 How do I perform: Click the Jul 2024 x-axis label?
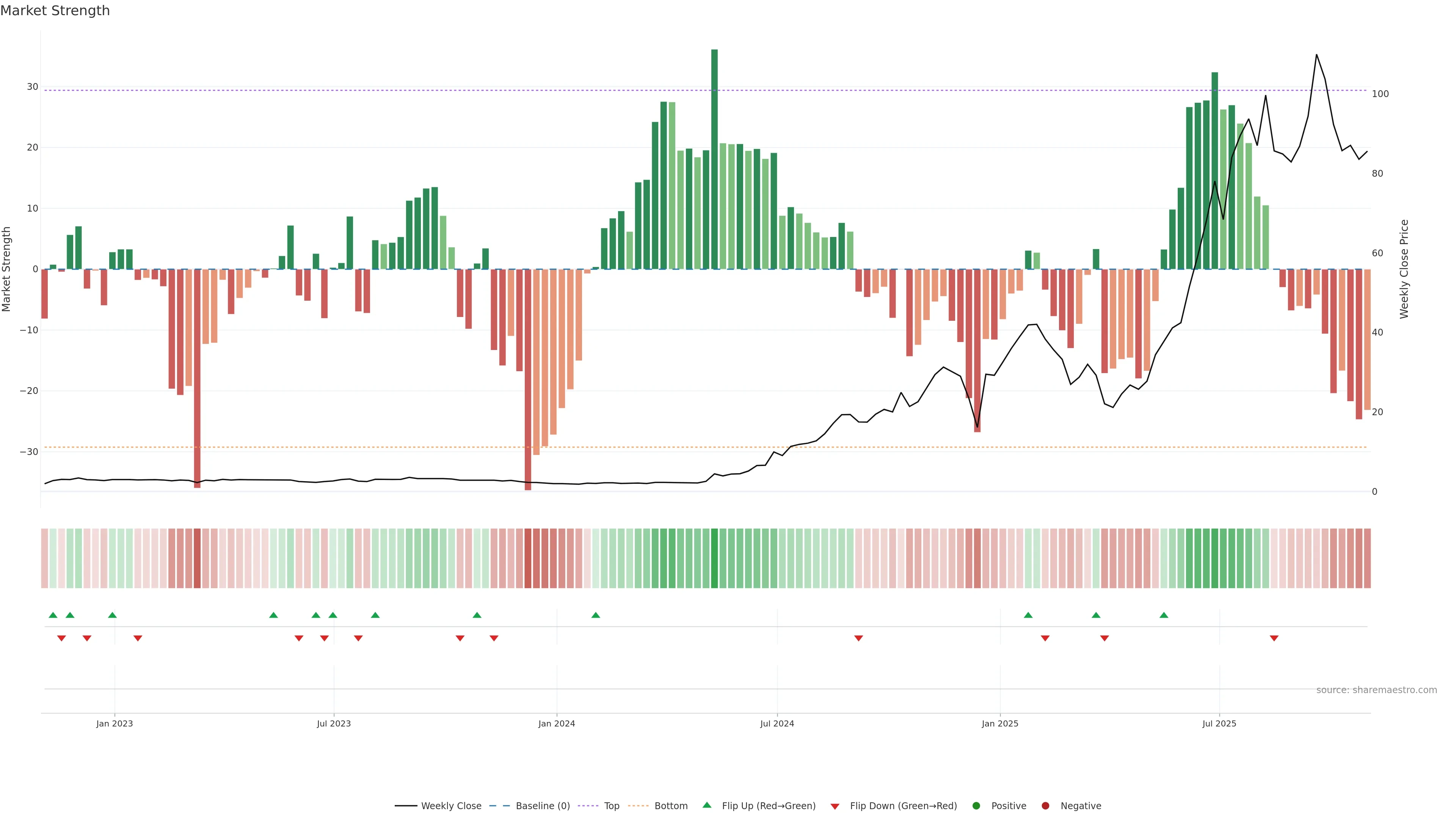tap(777, 723)
